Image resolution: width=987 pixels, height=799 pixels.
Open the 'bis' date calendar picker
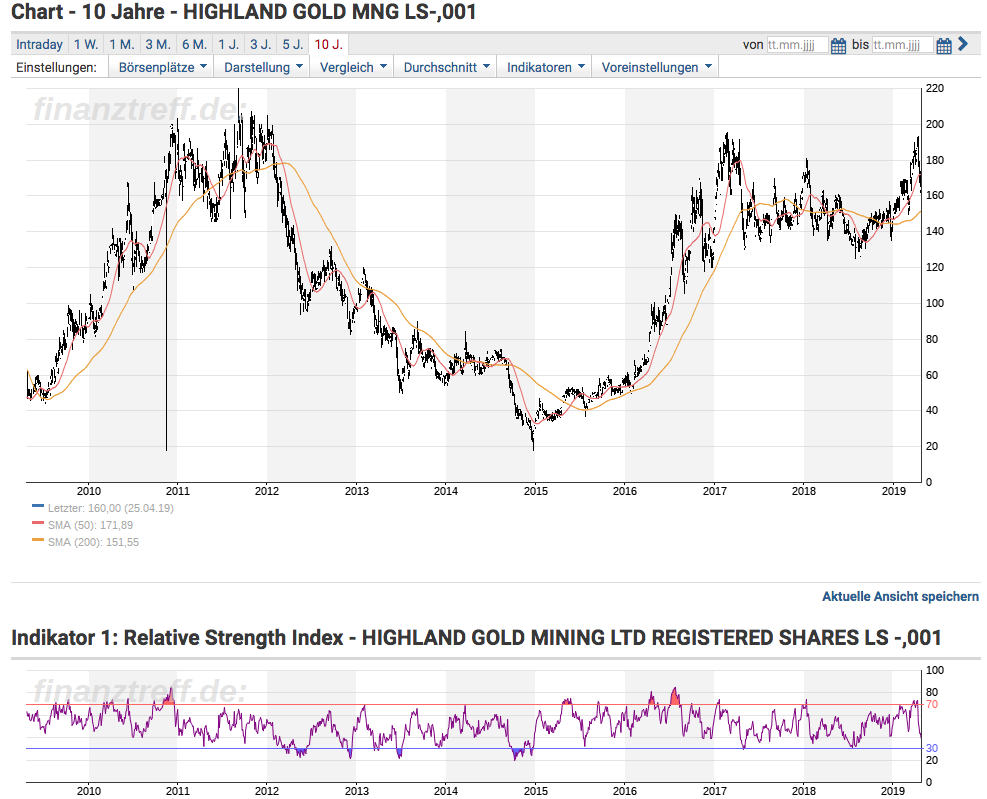tap(944, 45)
